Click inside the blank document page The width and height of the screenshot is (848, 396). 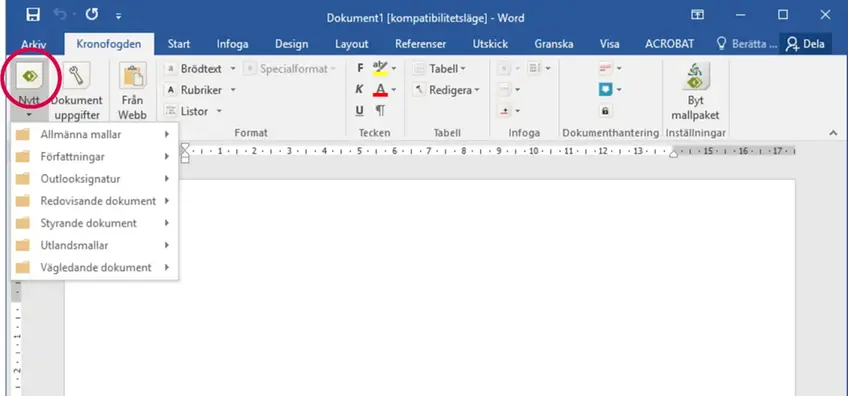pos(430,287)
